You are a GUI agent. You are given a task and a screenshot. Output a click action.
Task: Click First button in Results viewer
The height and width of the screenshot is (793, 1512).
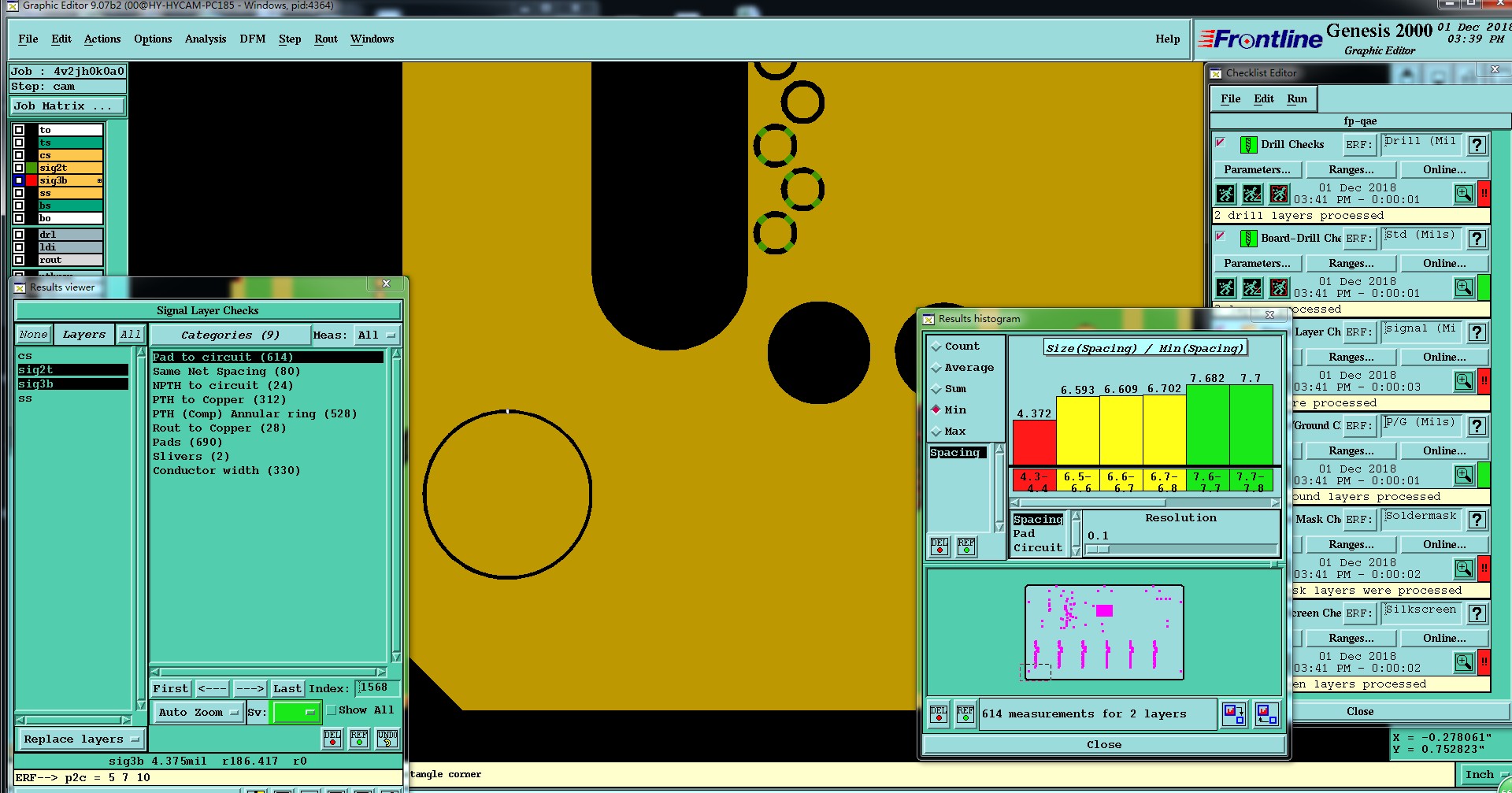pyautogui.click(x=171, y=689)
